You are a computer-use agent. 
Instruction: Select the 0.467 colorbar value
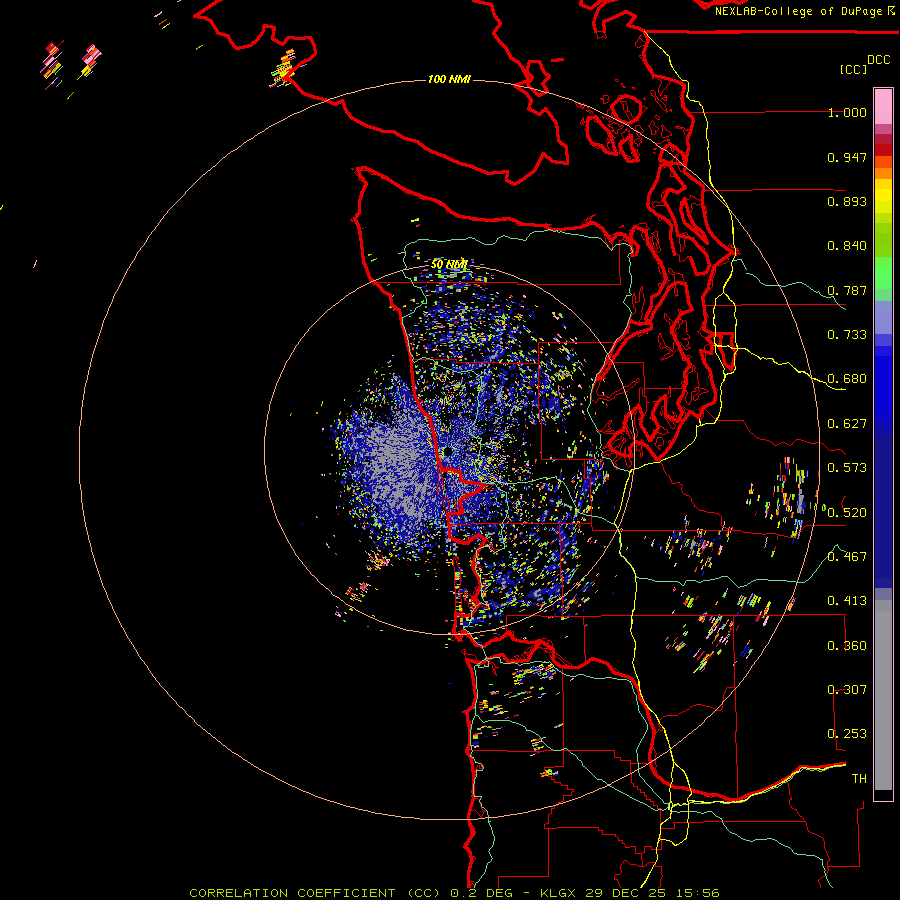click(x=847, y=557)
